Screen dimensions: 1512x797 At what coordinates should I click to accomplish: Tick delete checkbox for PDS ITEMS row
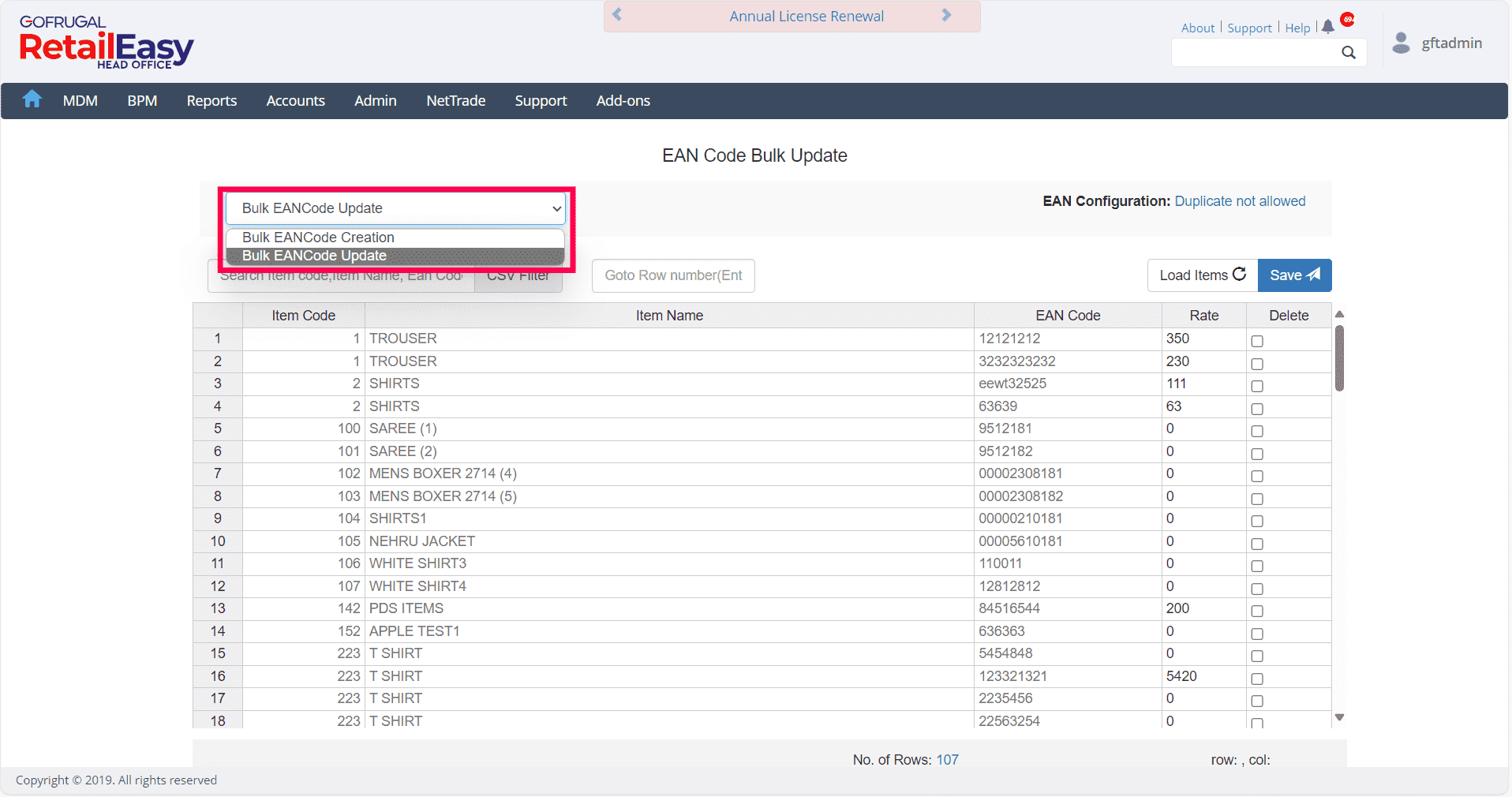pos(1257,611)
